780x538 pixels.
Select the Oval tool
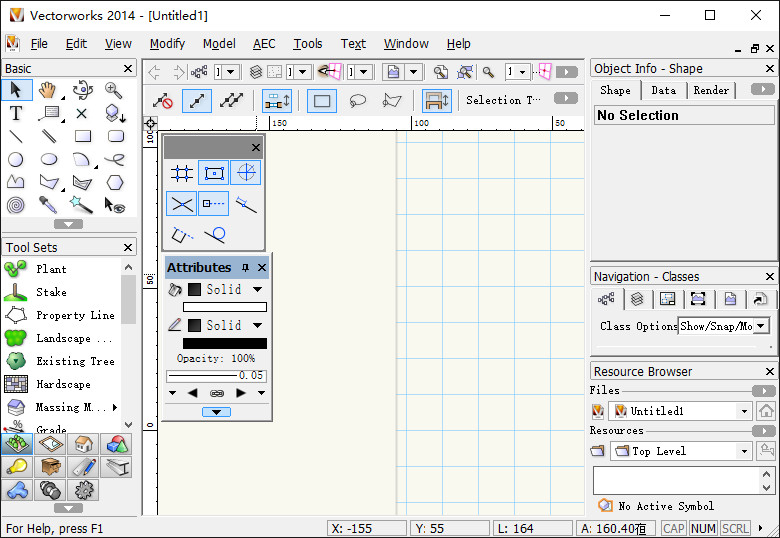click(49, 160)
